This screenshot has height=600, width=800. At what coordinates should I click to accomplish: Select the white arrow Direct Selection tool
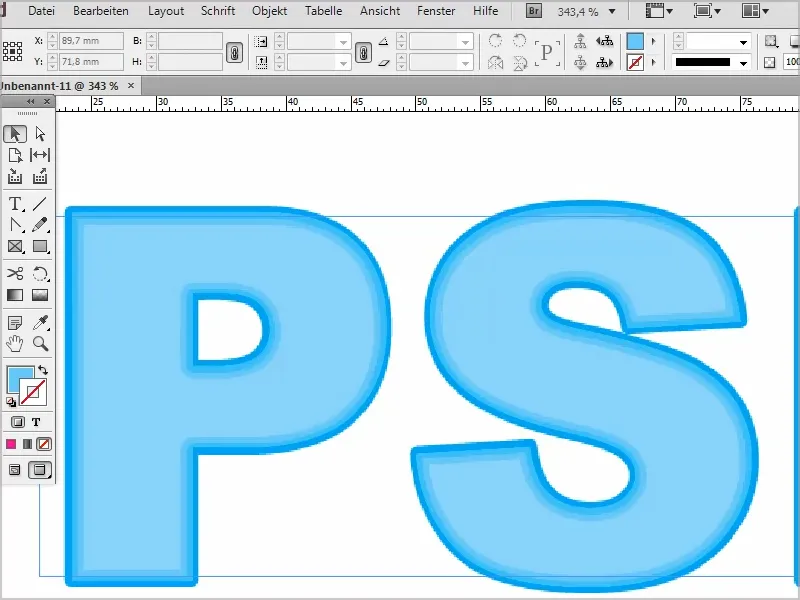coord(40,134)
